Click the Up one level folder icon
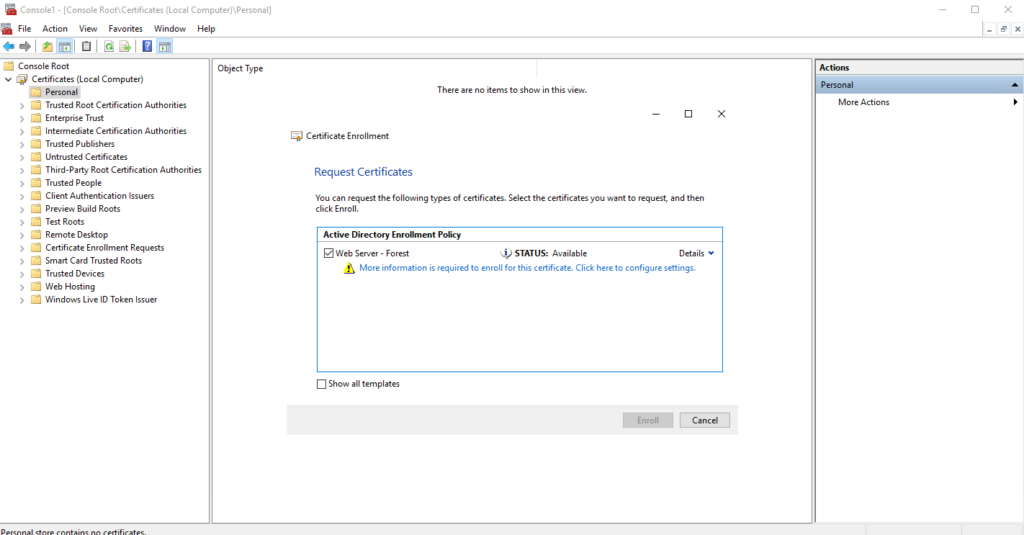 (x=47, y=47)
